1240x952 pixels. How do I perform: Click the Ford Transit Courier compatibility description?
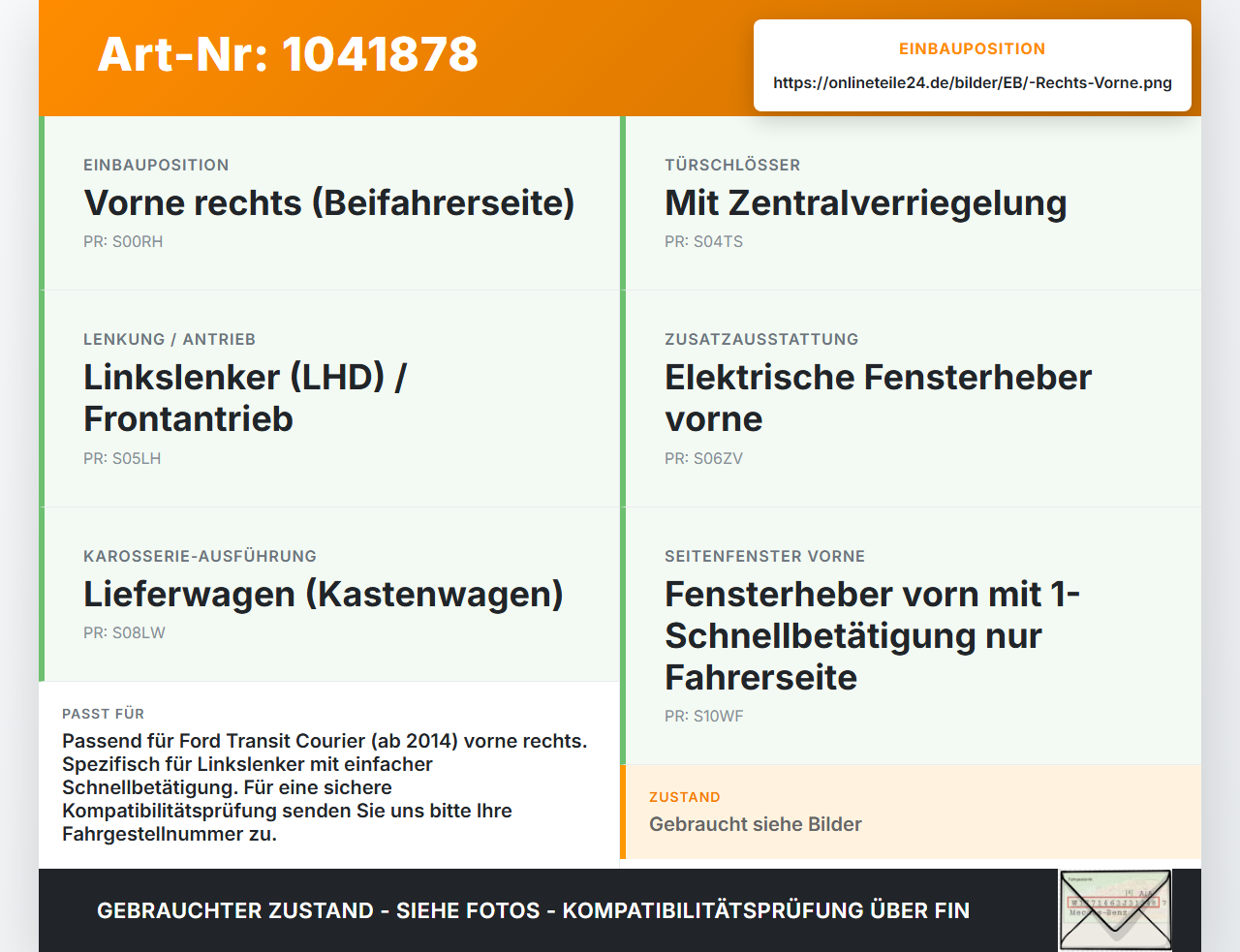(x=325, y=787)
